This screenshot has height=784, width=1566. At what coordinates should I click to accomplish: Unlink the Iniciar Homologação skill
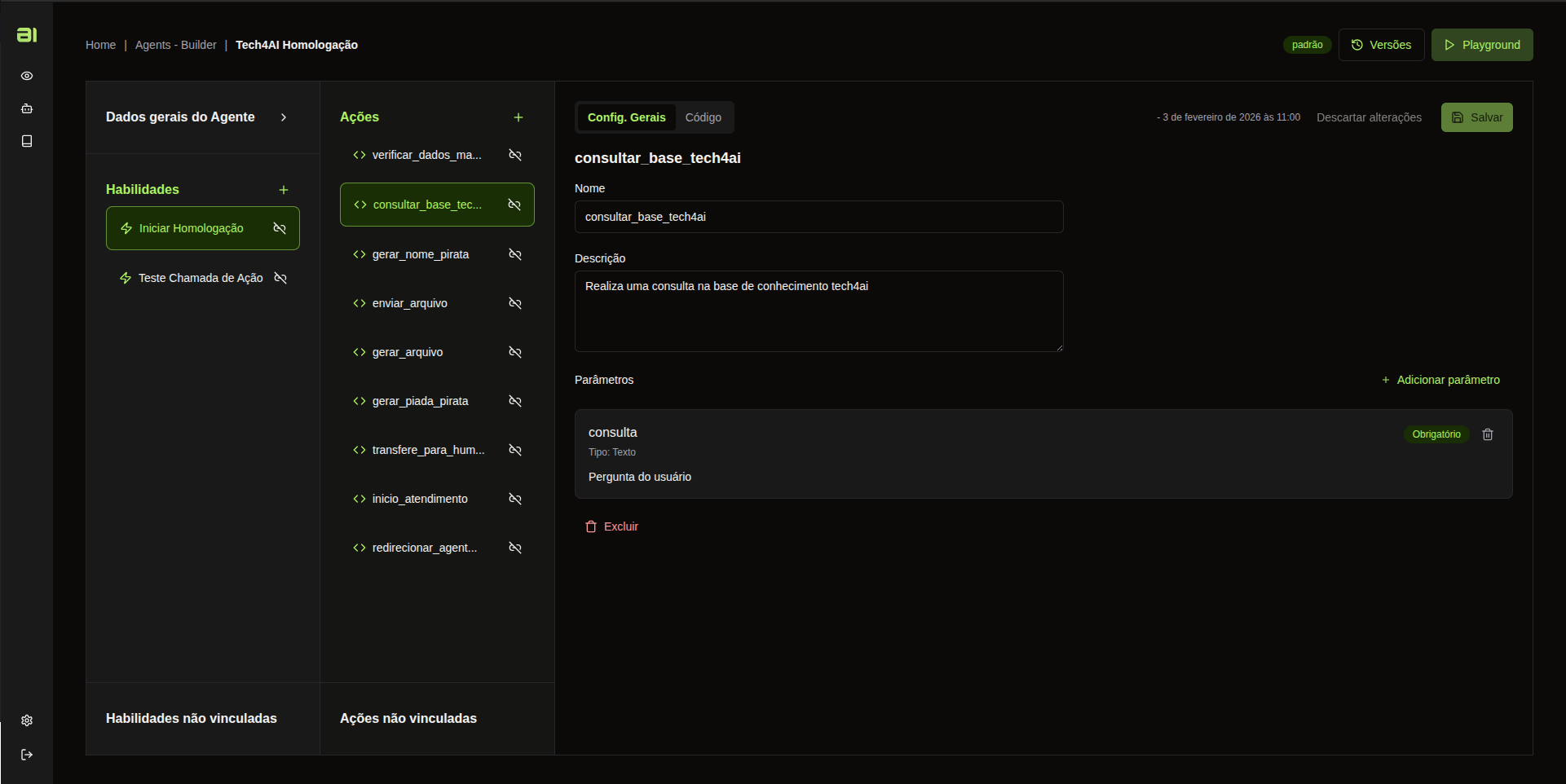pos(280,228)
